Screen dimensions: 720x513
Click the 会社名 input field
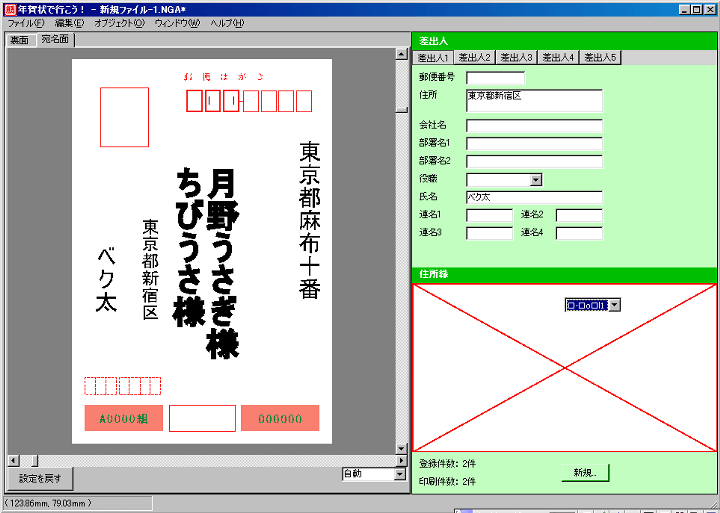[534, 126]
